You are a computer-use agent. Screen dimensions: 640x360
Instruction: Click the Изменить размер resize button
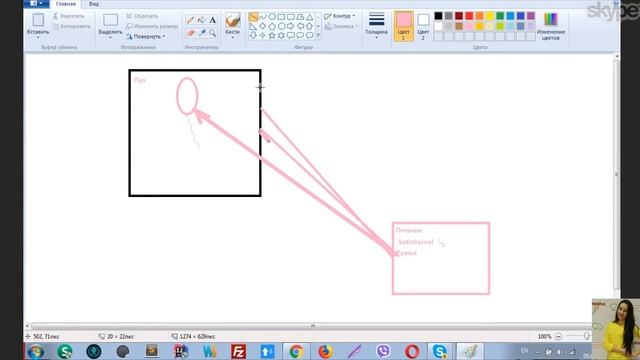coord(151,26)
